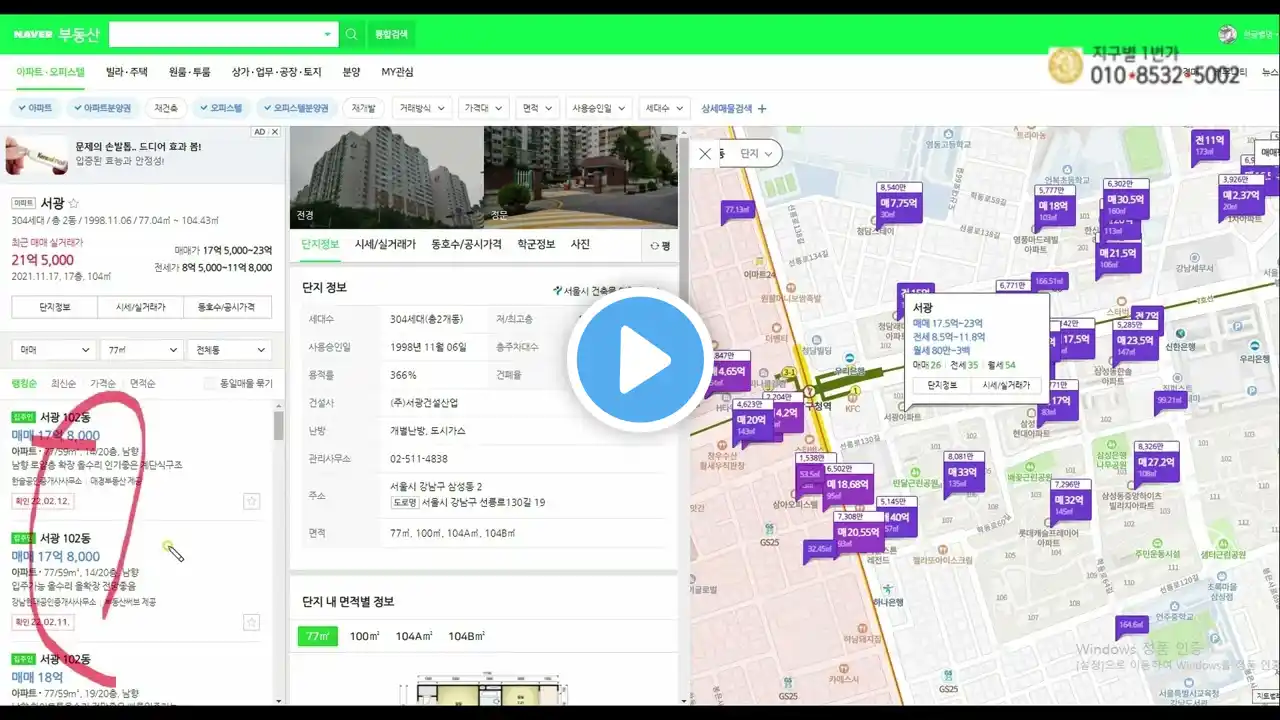
Task: Click 단지정보 button in the map popup
Action: 942,385
